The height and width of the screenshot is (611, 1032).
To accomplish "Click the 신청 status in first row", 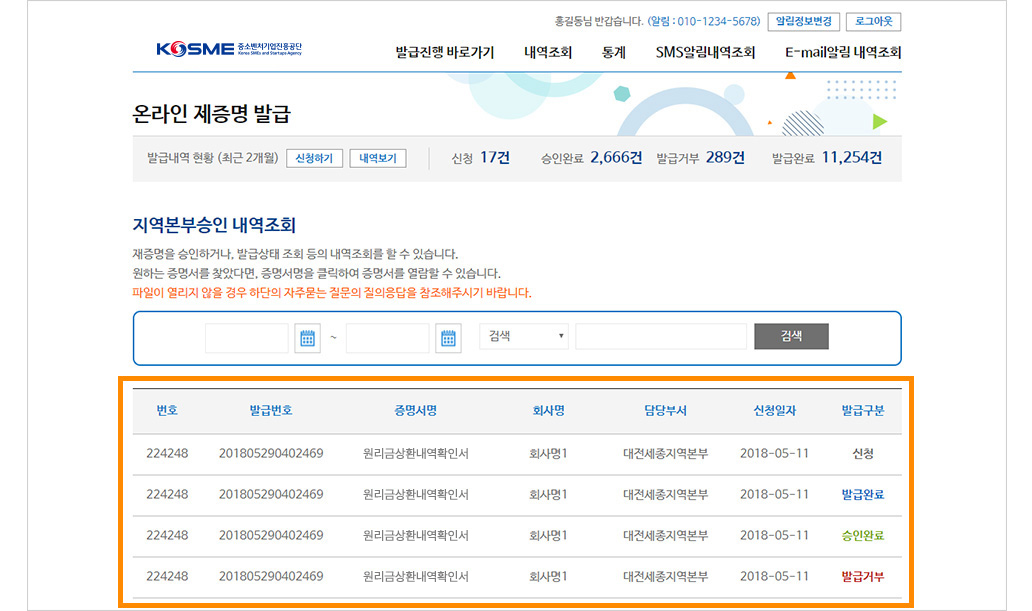I will (x=862, y=453).
